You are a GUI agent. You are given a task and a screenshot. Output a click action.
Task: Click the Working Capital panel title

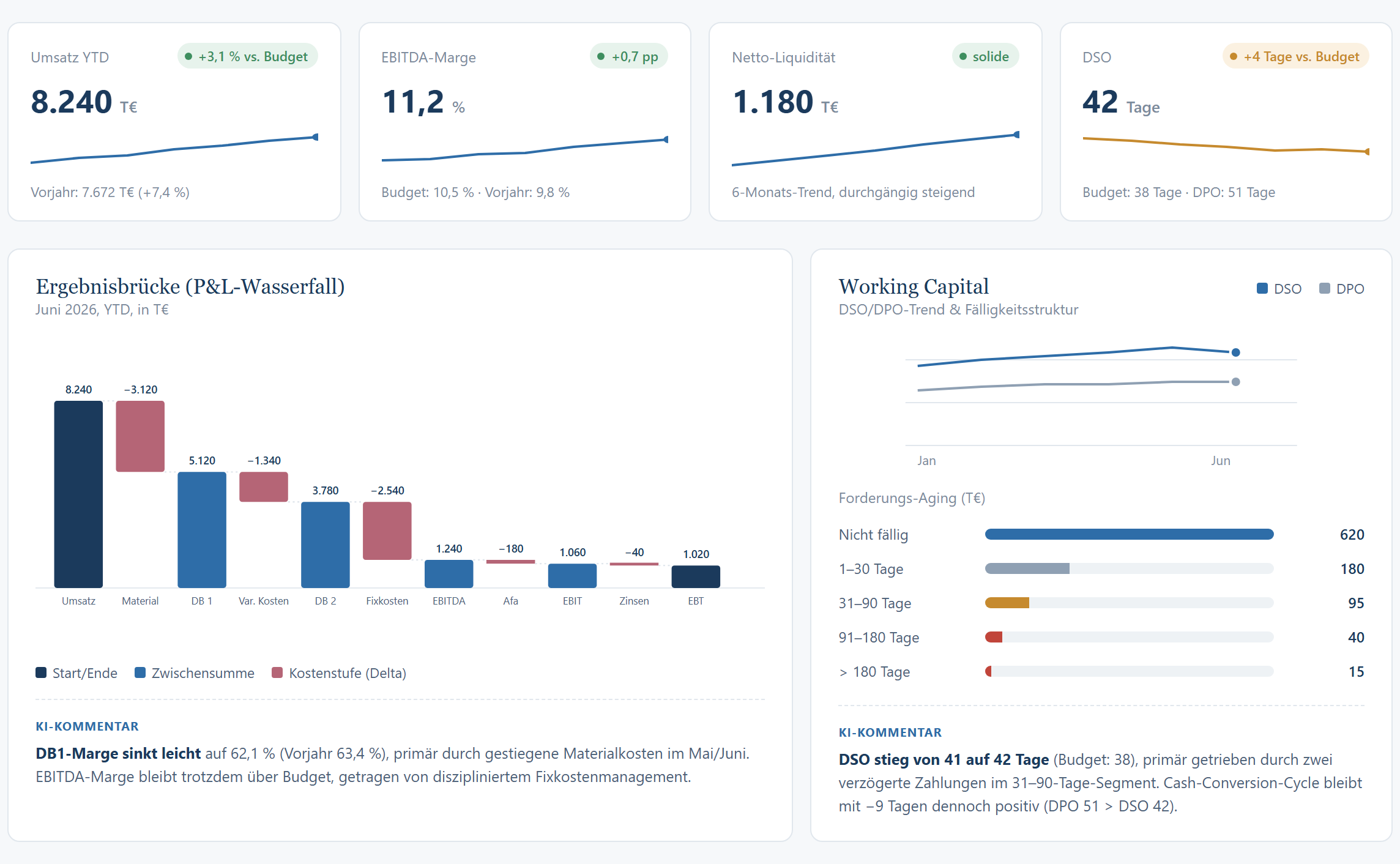914,286
